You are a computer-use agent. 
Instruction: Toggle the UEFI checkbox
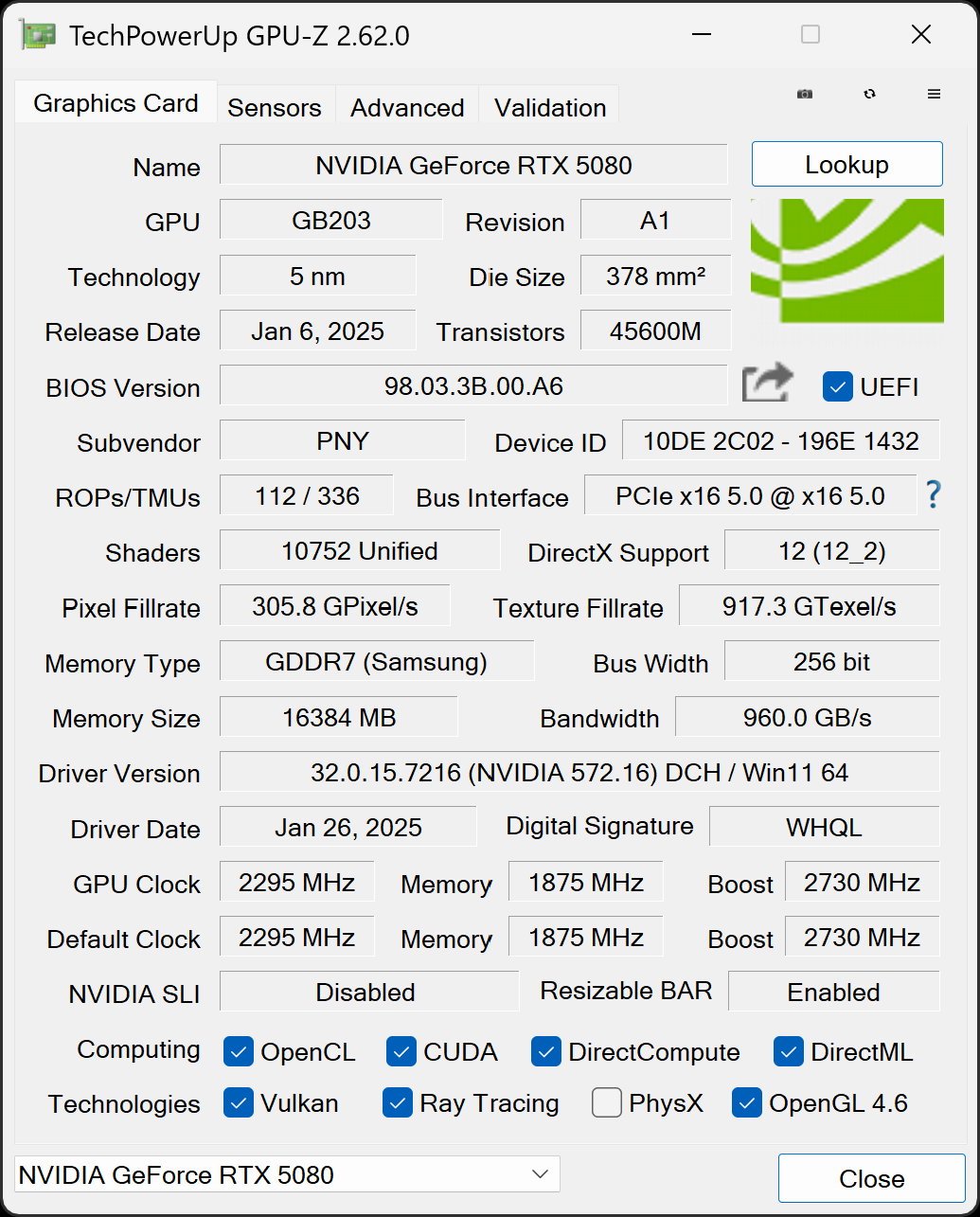(x=838, y=386)
